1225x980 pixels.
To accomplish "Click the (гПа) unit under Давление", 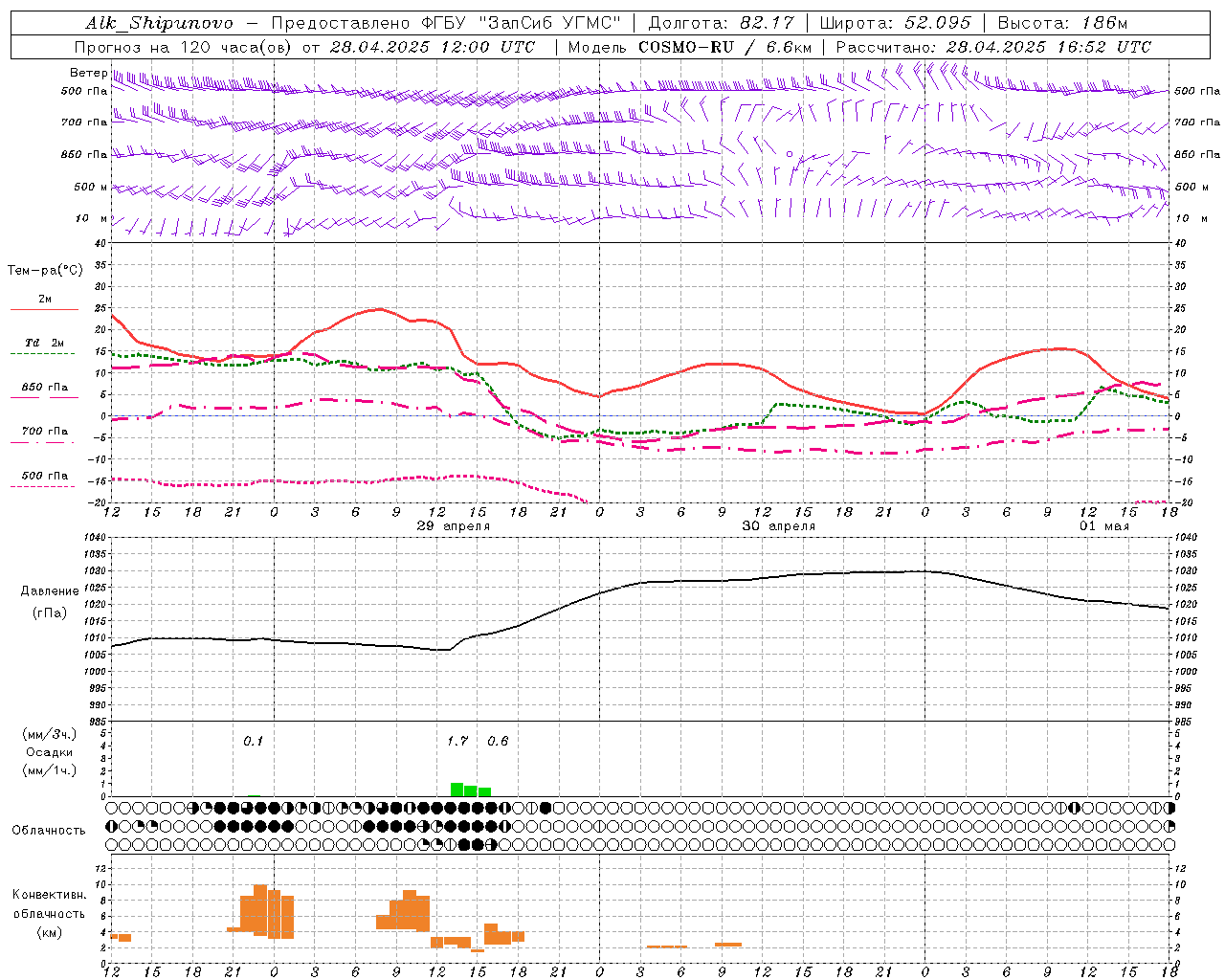I will (50, 613).
